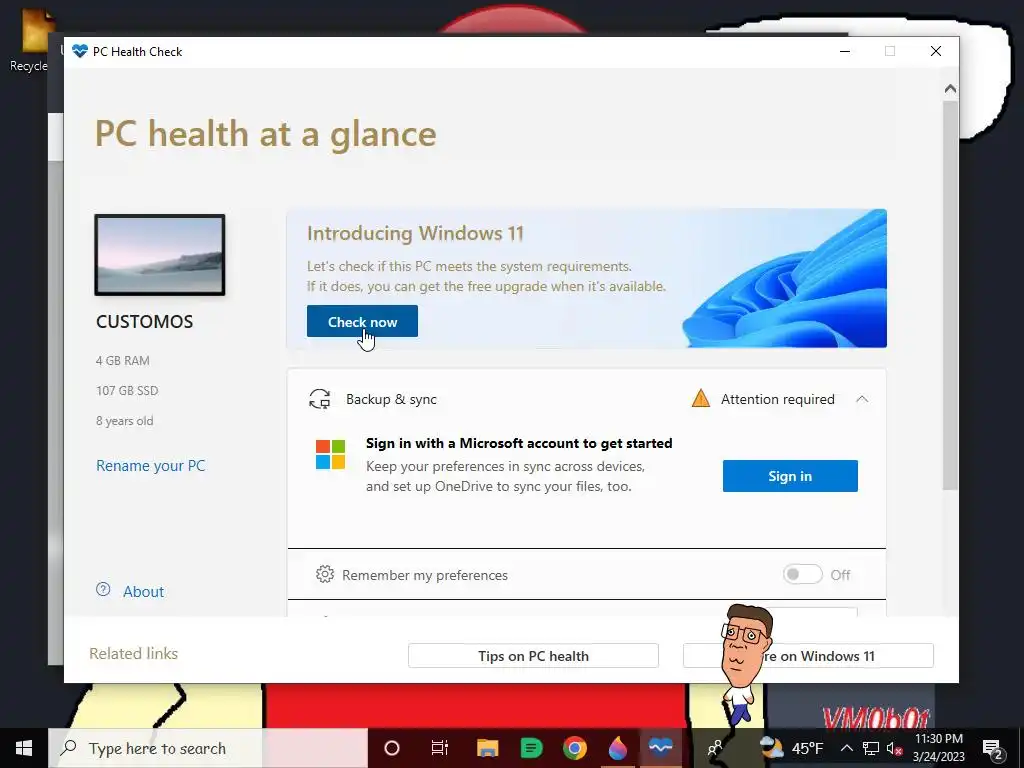Collapse the Backup & sync section
1024x768 pixels.
(x=862, y=399)
